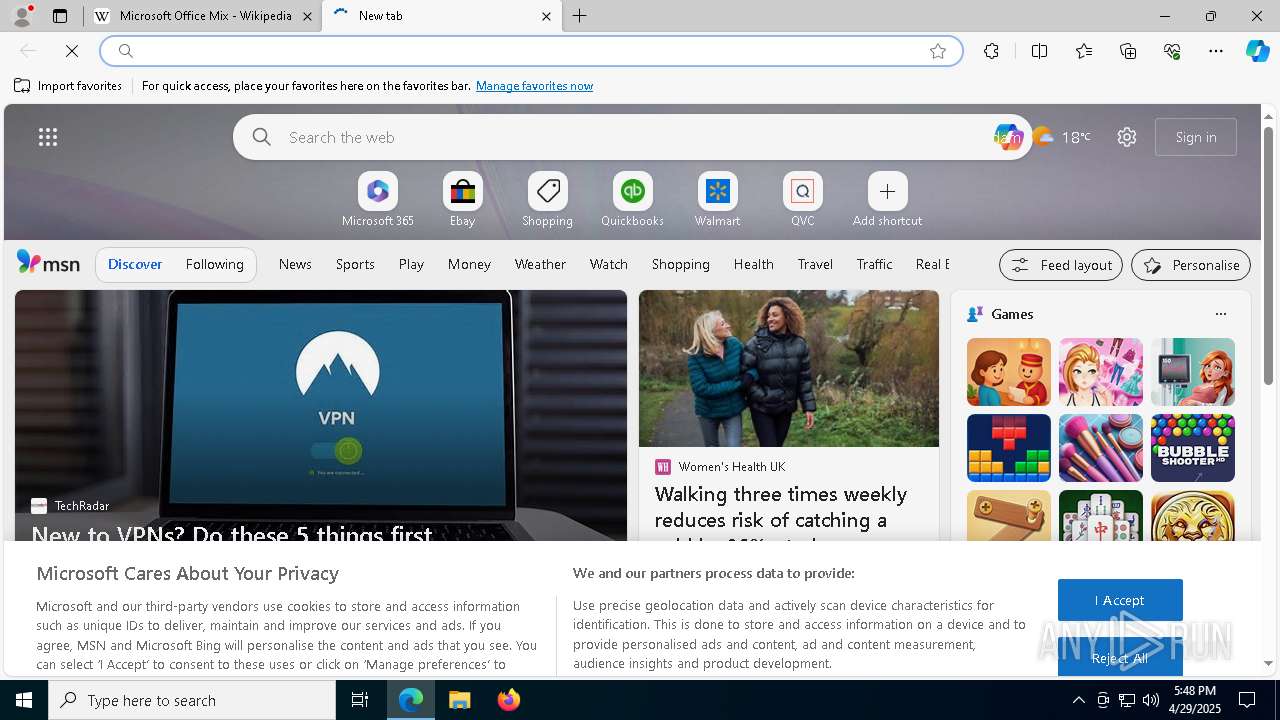Open Copilot icon in search box
Viewport: 1280px width, 720px height.
click(x=1007, y=137)
